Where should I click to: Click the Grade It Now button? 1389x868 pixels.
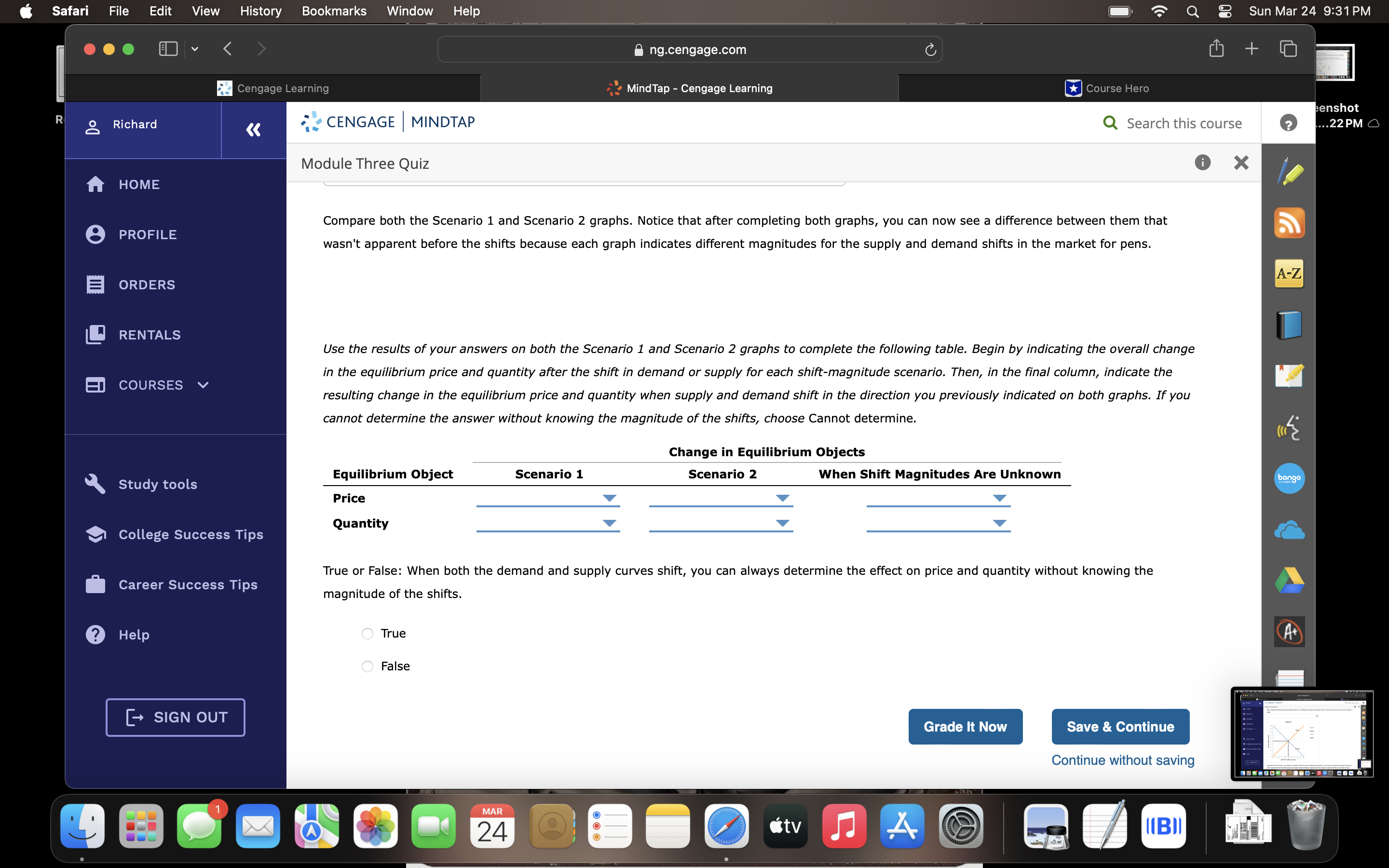pos(965,726)
